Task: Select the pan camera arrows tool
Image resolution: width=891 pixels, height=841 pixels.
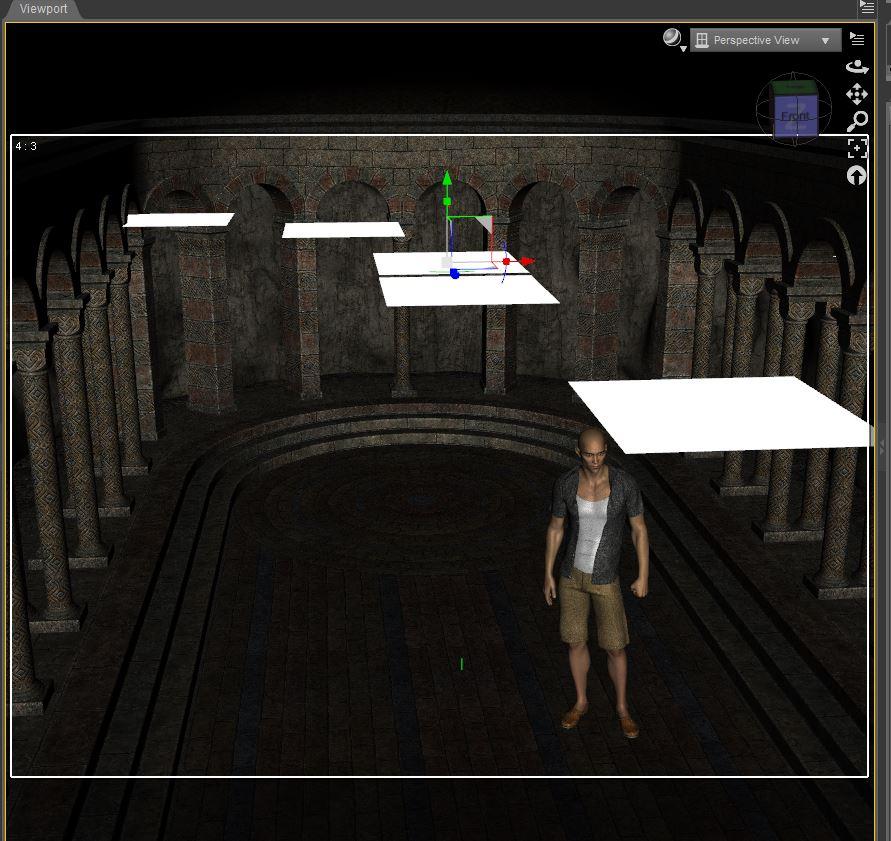Action: [857, 94]
